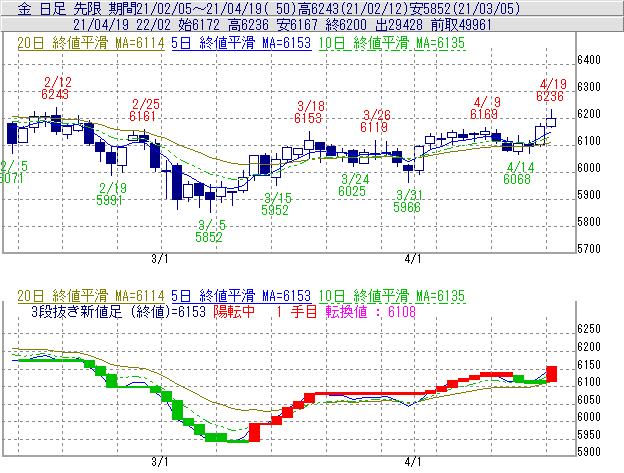624x473 pixels.
Task: Click the 5700 axis label on top chart
Action: click(589, 249)
